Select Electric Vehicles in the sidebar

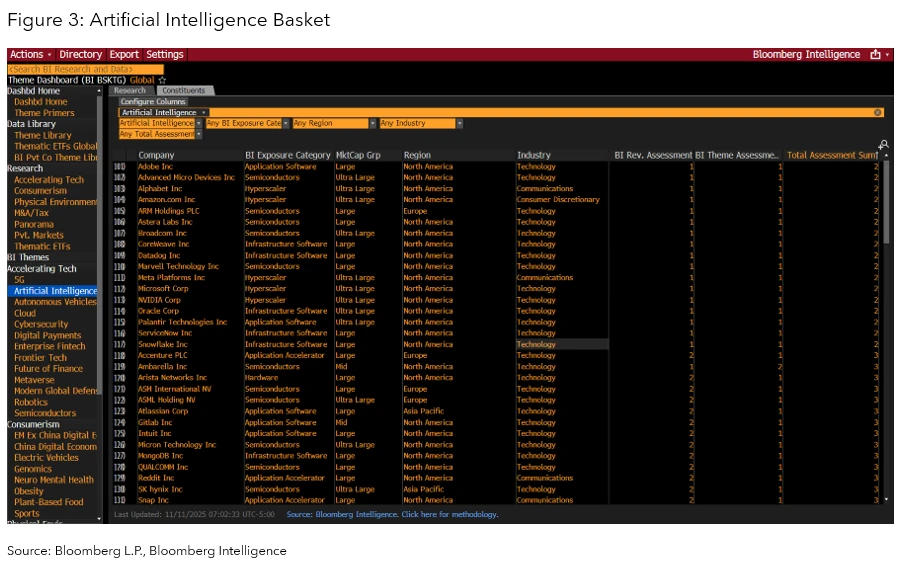(46, 458)
